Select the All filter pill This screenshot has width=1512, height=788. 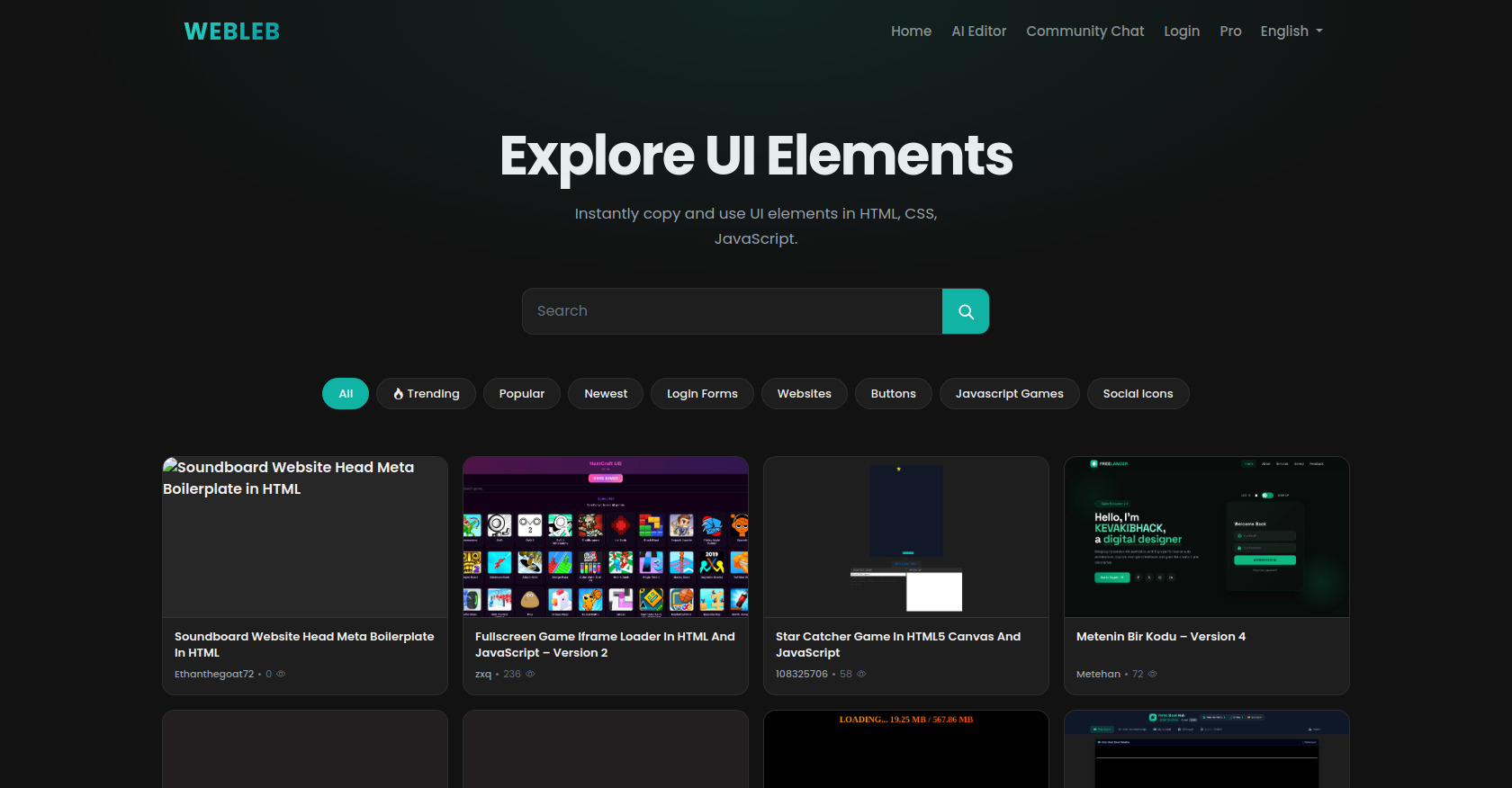click(346, 394)
